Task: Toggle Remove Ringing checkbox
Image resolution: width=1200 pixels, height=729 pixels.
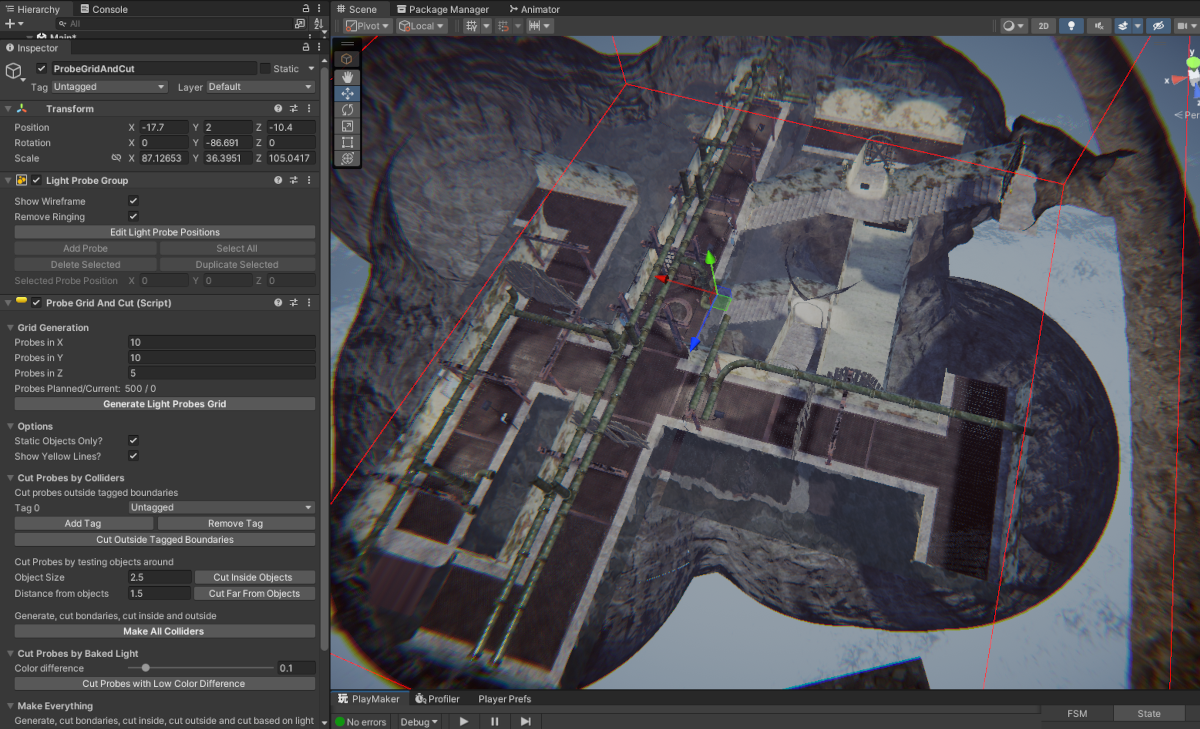Action: pos(133,216)
